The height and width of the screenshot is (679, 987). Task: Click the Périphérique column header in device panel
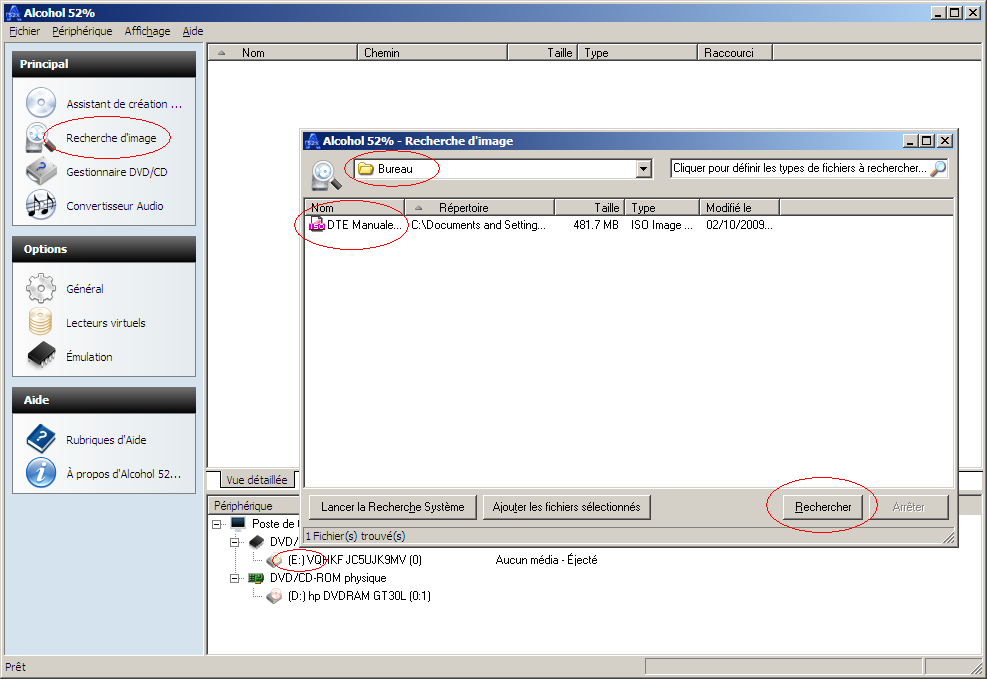(254, 505)
